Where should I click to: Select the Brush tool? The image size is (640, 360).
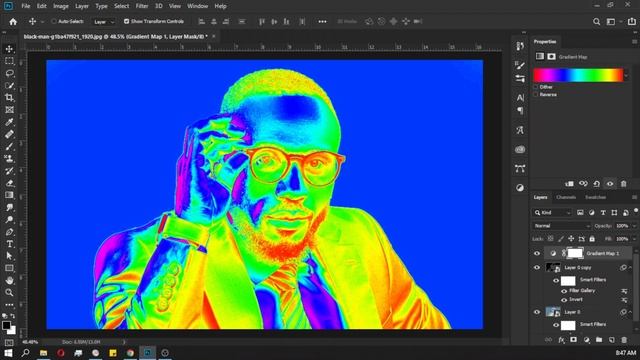click(9, 147)
